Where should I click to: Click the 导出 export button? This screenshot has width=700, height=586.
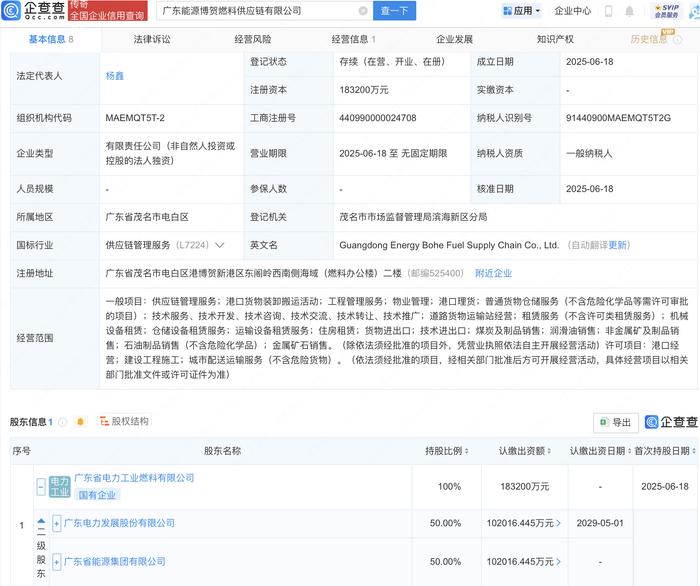coord(616,422)
